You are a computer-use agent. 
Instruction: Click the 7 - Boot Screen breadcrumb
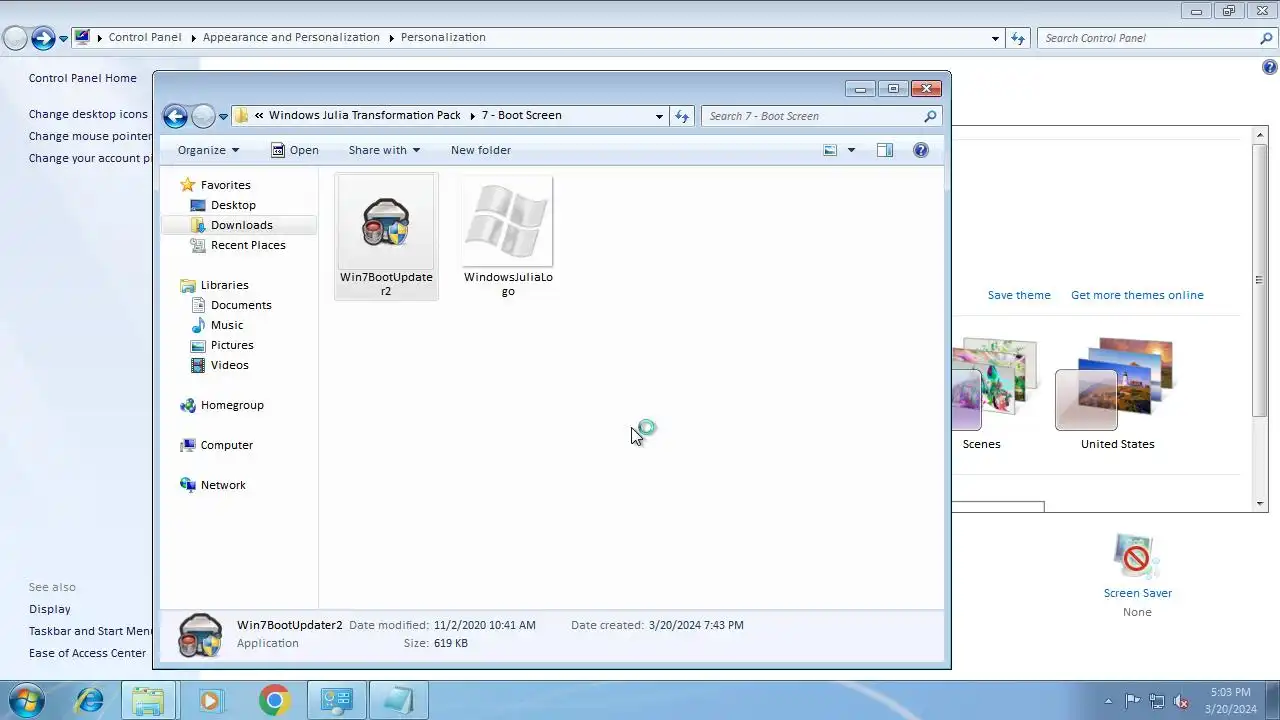click(522, 115)
